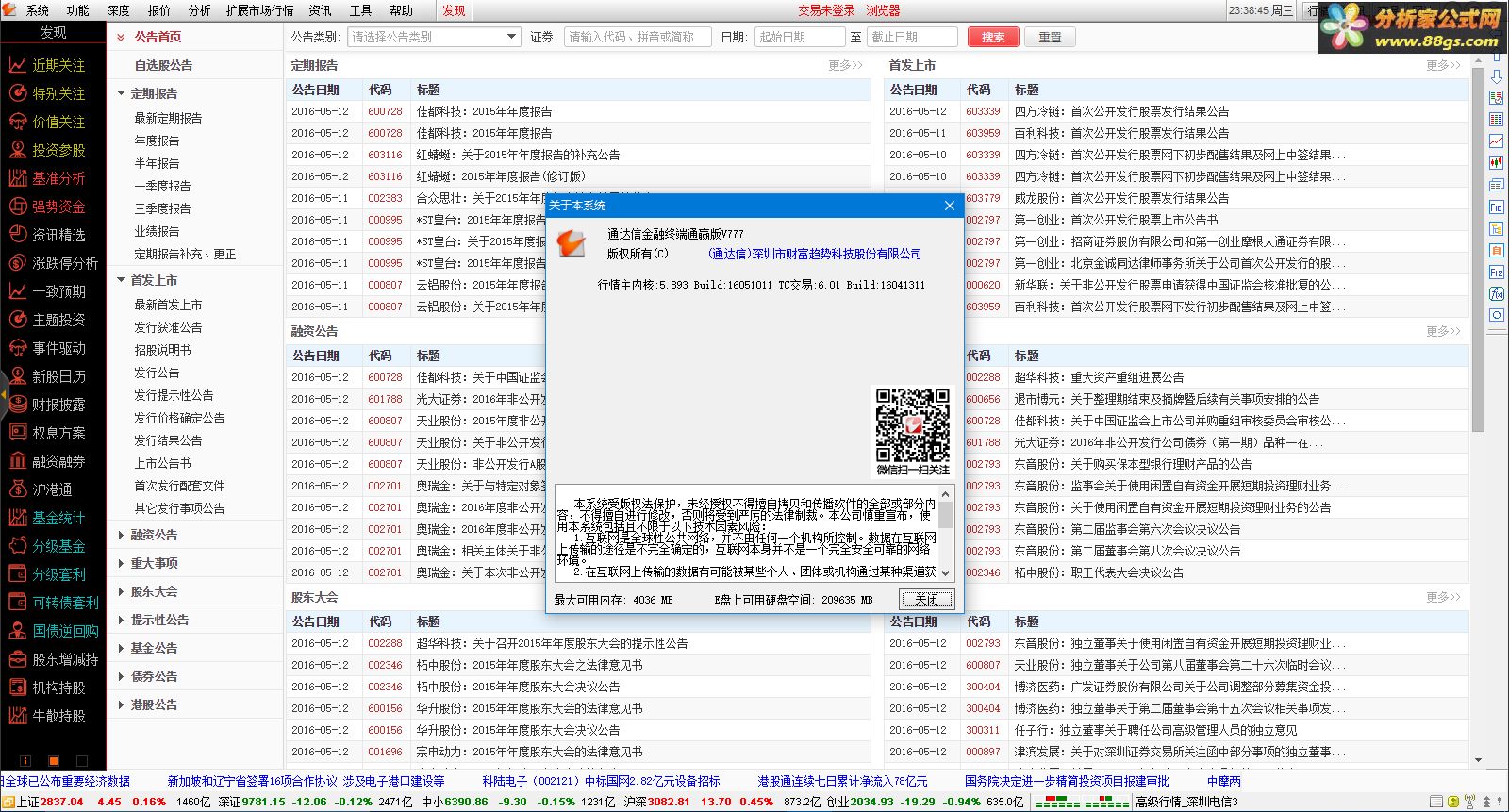Viewport: 1509px width, 812px height.
Task: Select 可转债套利 in the sidebar
Action: (53, 603)
